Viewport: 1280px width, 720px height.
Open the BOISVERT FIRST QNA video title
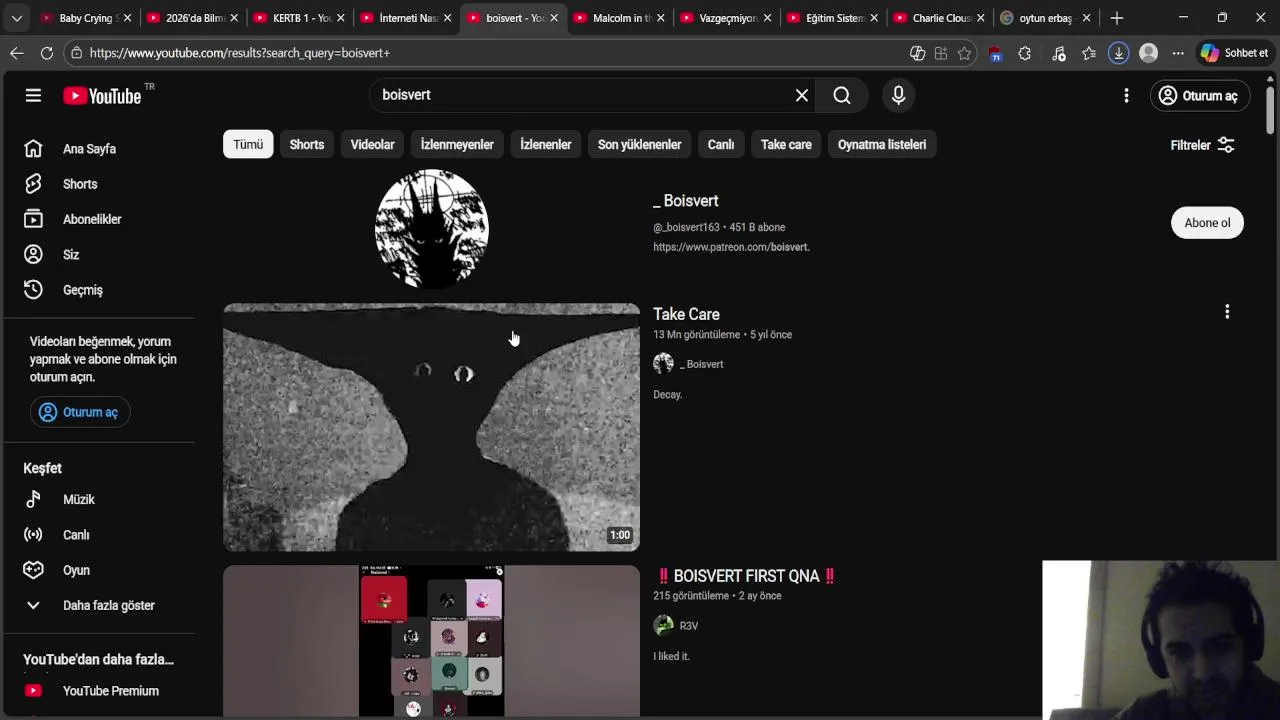point(745,576)
